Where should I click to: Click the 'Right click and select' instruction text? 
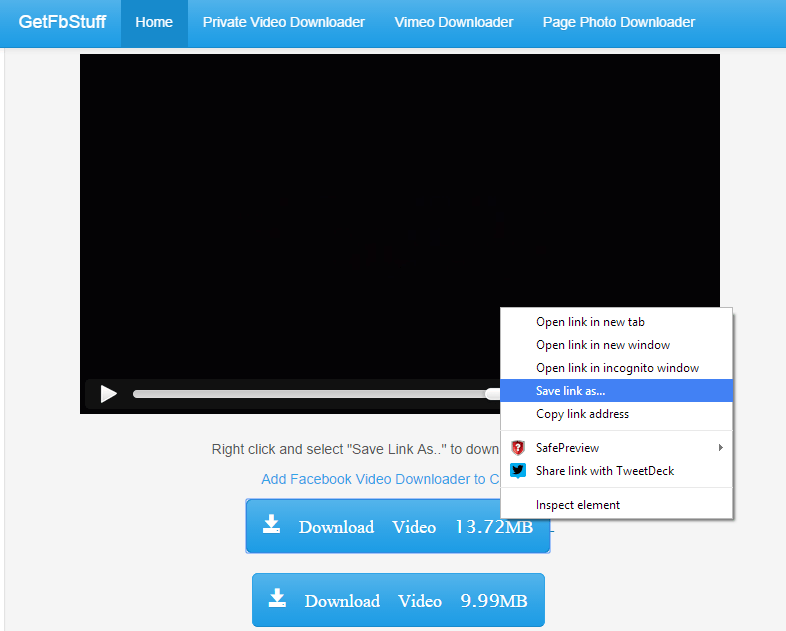[x=355, y=449]
